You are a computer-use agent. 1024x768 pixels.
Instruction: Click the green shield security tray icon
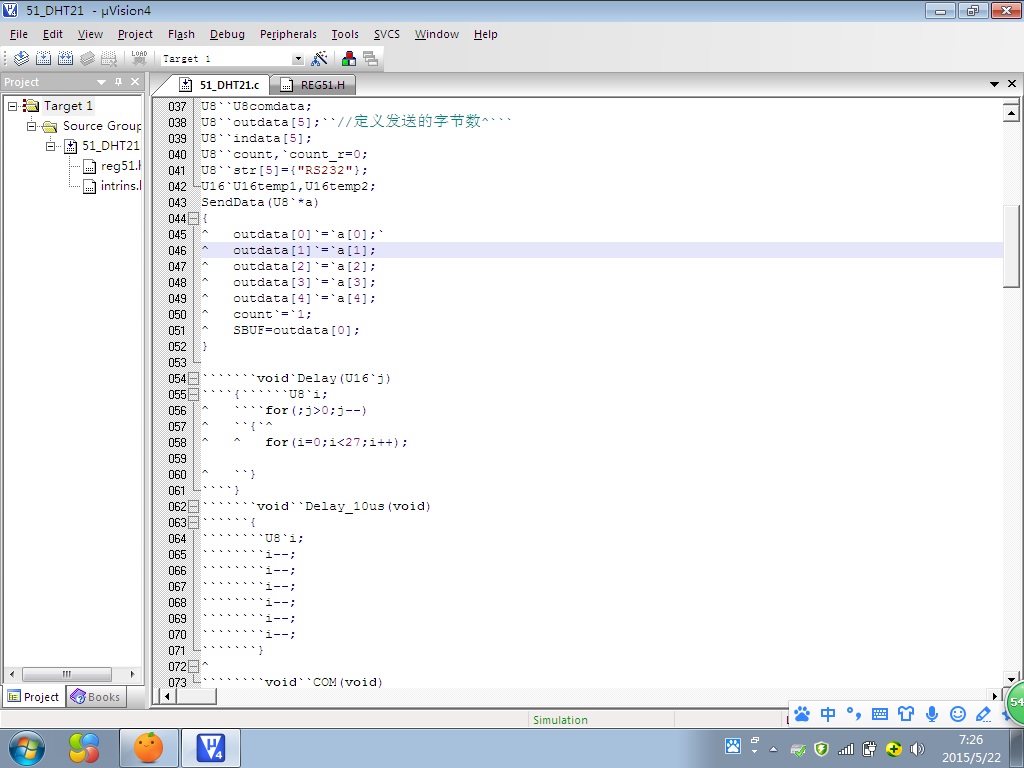[x=822, y=749]
